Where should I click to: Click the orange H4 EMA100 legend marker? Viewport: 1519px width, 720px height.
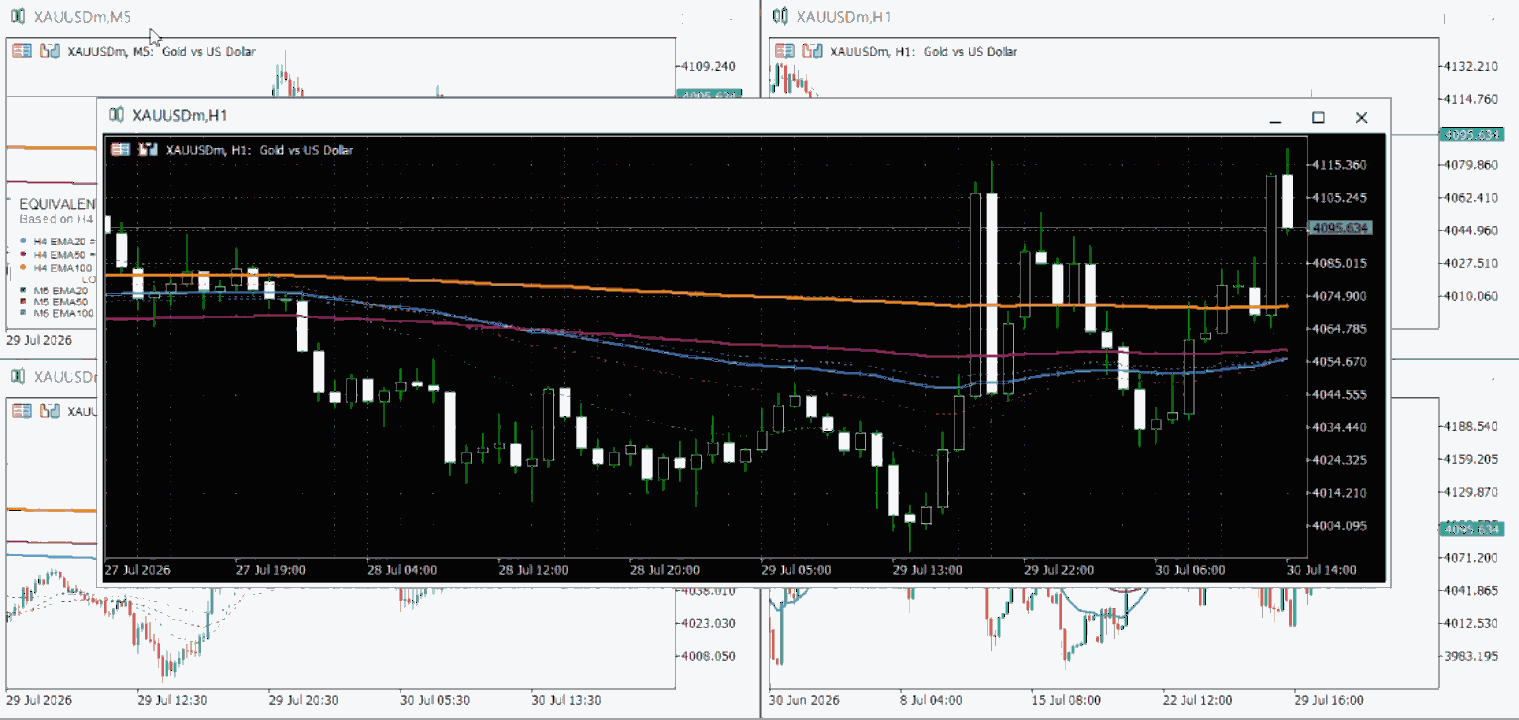(x=23, y=267)
